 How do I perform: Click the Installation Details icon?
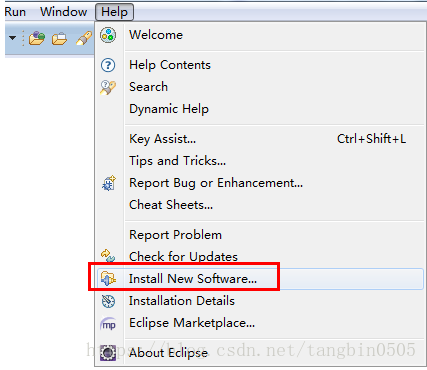point(108,301)
